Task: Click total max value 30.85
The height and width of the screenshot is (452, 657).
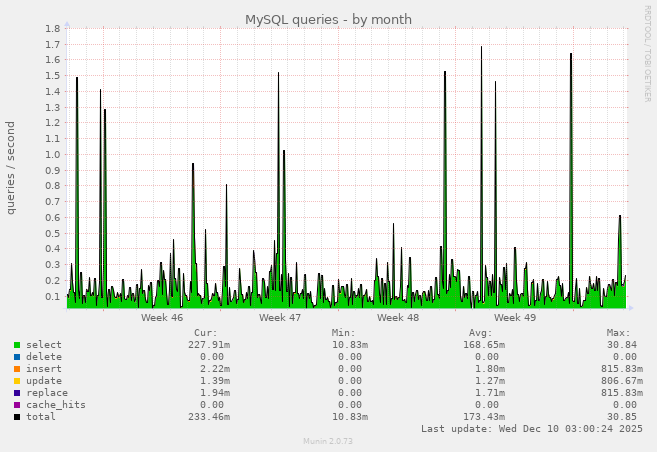Action: point(622,417)
